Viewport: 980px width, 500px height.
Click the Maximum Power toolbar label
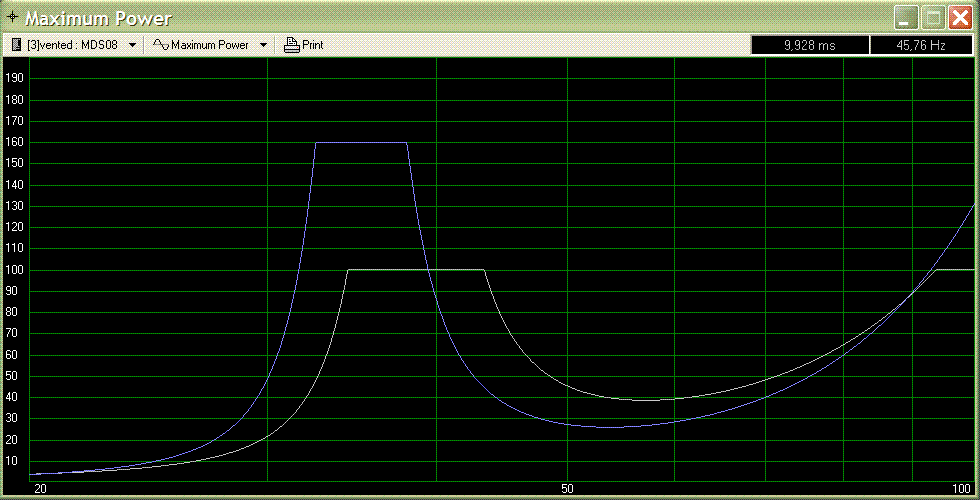[210, 45]
